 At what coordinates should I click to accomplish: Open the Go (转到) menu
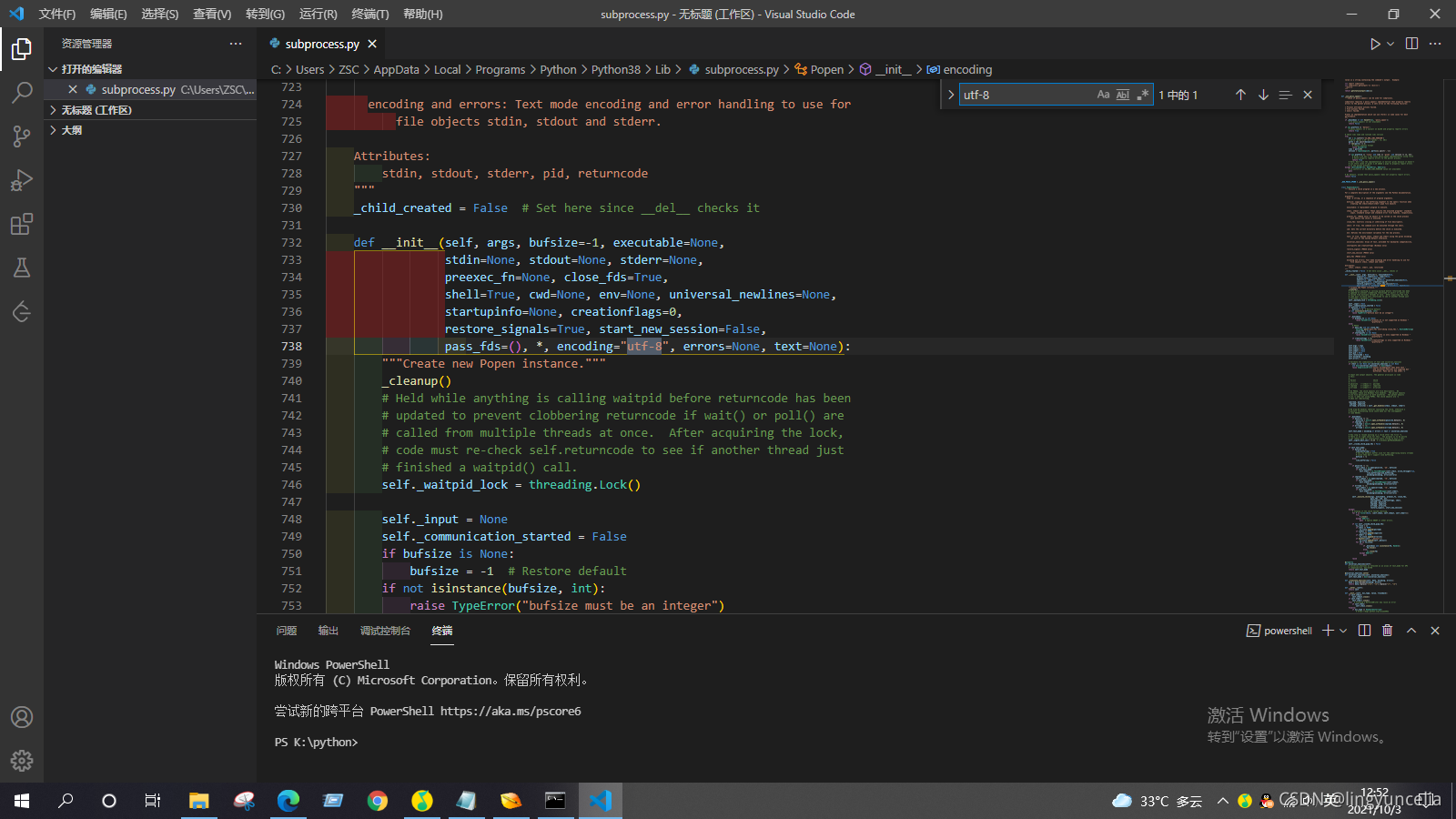(265, 14)
